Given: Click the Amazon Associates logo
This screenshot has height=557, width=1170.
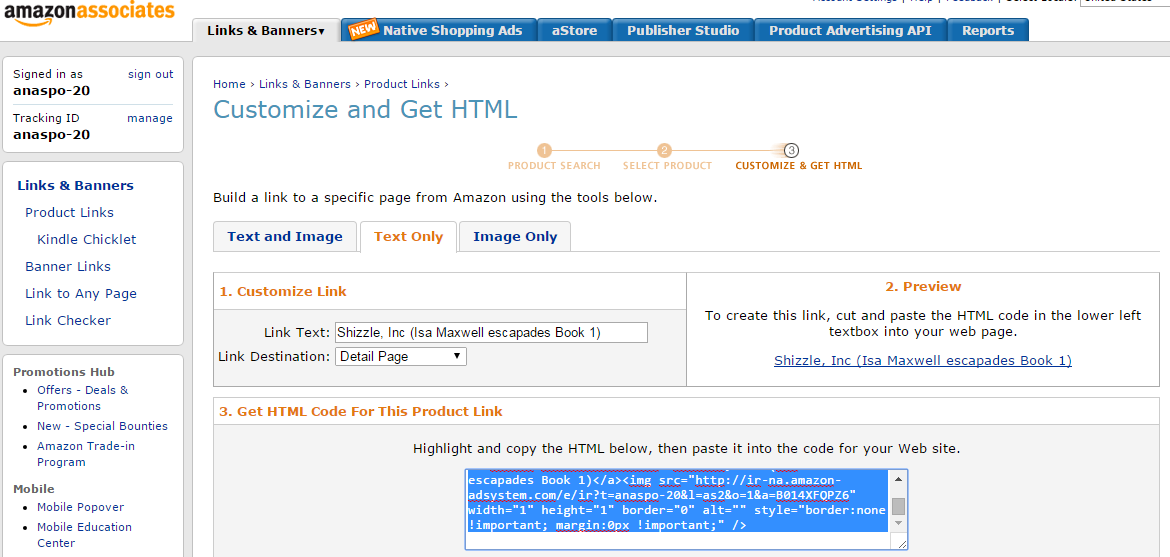Looking at the screenshot, I should (88, 14).
